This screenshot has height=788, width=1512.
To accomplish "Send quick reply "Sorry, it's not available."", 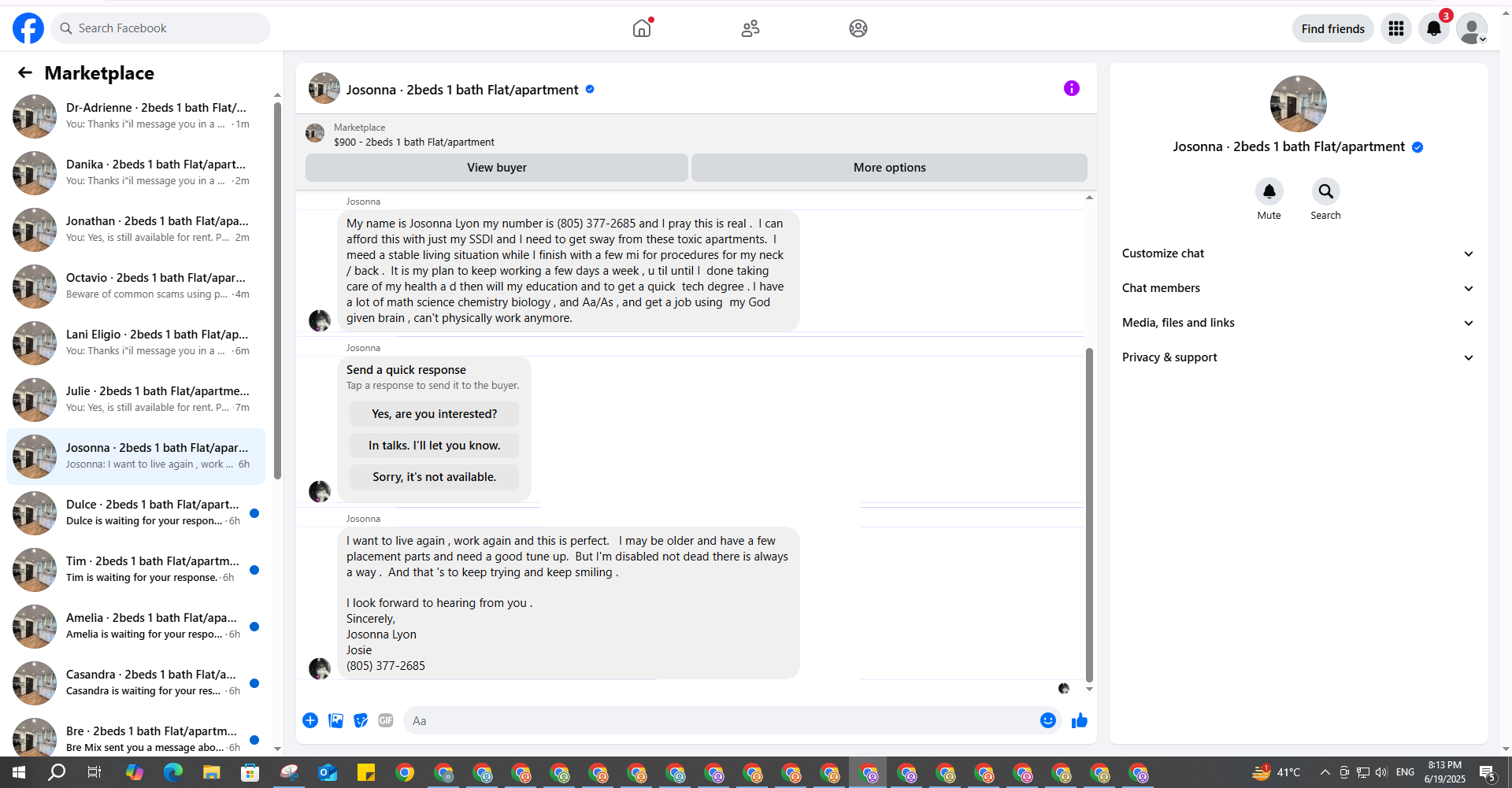I will click(435, 477).
